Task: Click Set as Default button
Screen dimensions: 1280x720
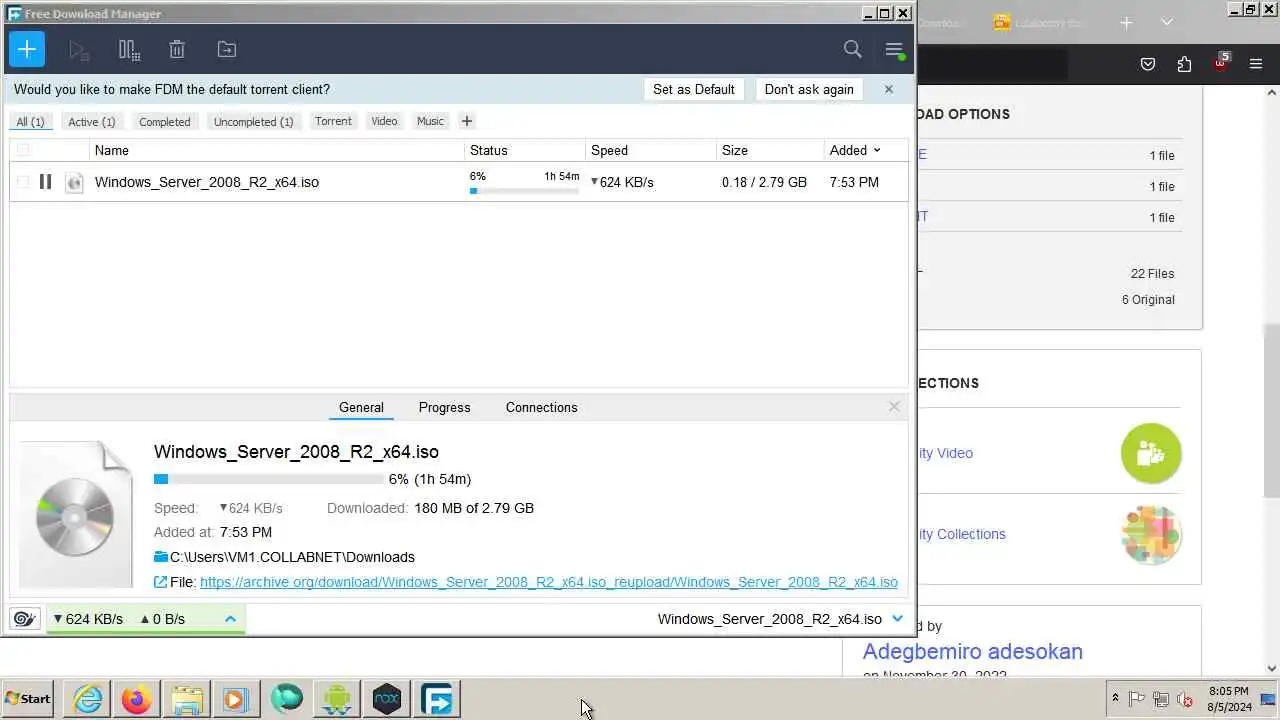Action: click(694, 89)
